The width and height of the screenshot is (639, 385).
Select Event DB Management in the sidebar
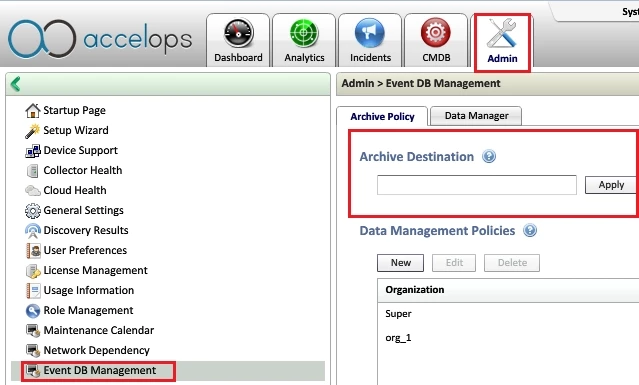[x=100, y=370]
